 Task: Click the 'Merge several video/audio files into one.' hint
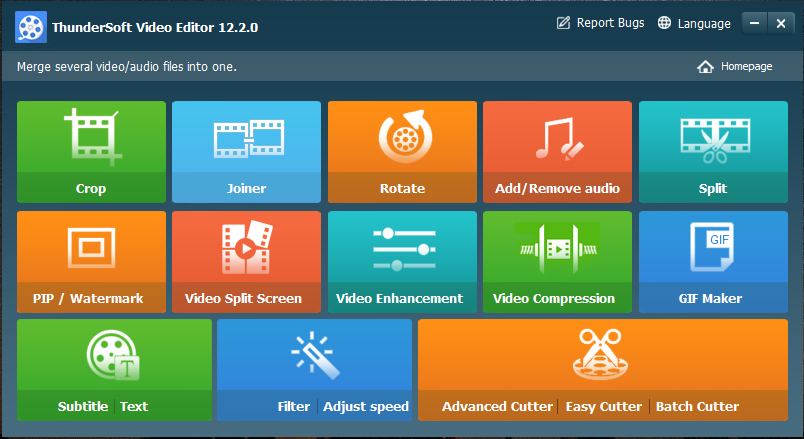(127, 67)
